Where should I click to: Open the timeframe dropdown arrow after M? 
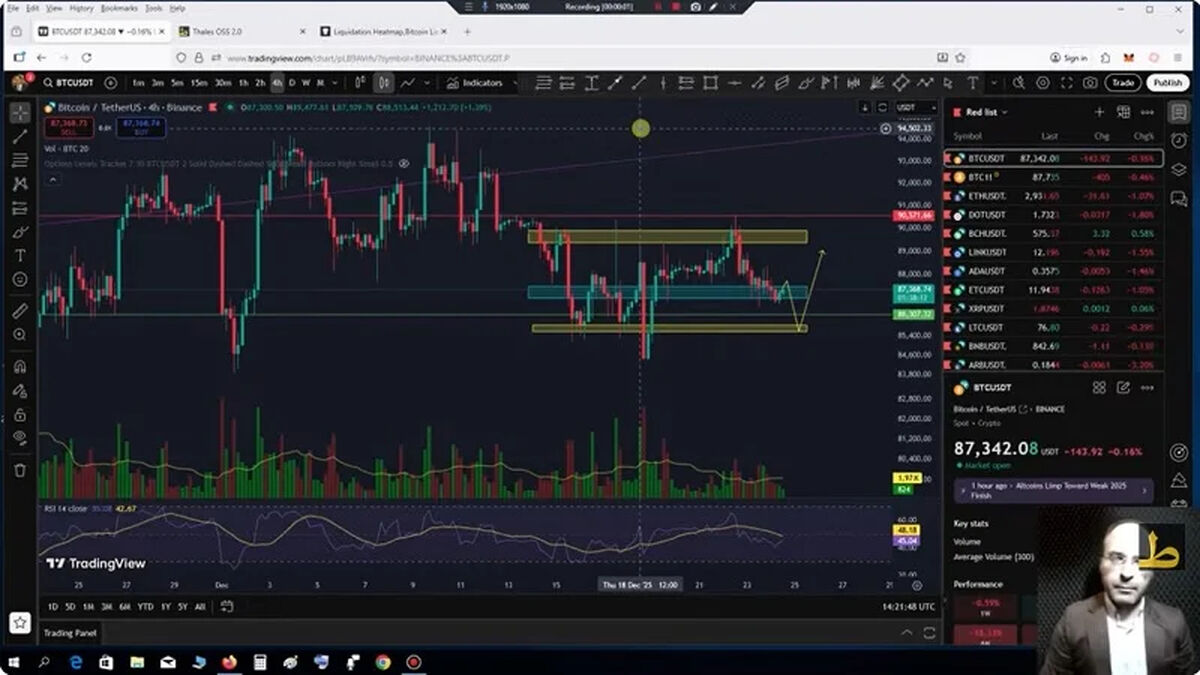pyautogui.click(x=335, y=83)
